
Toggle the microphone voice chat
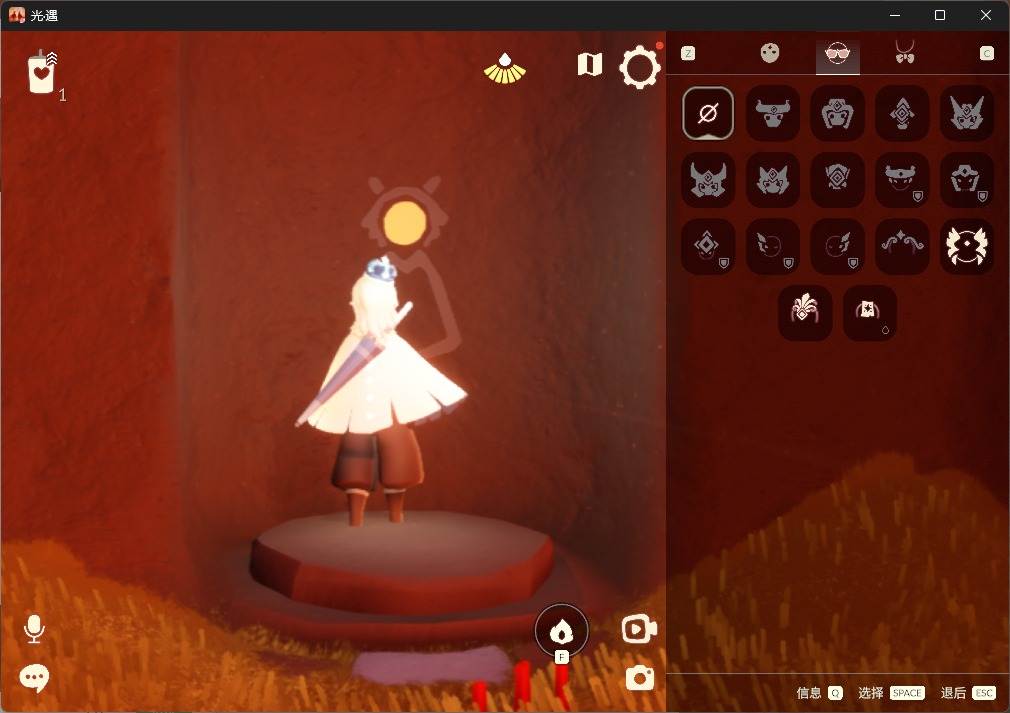(x=34, y=629)
